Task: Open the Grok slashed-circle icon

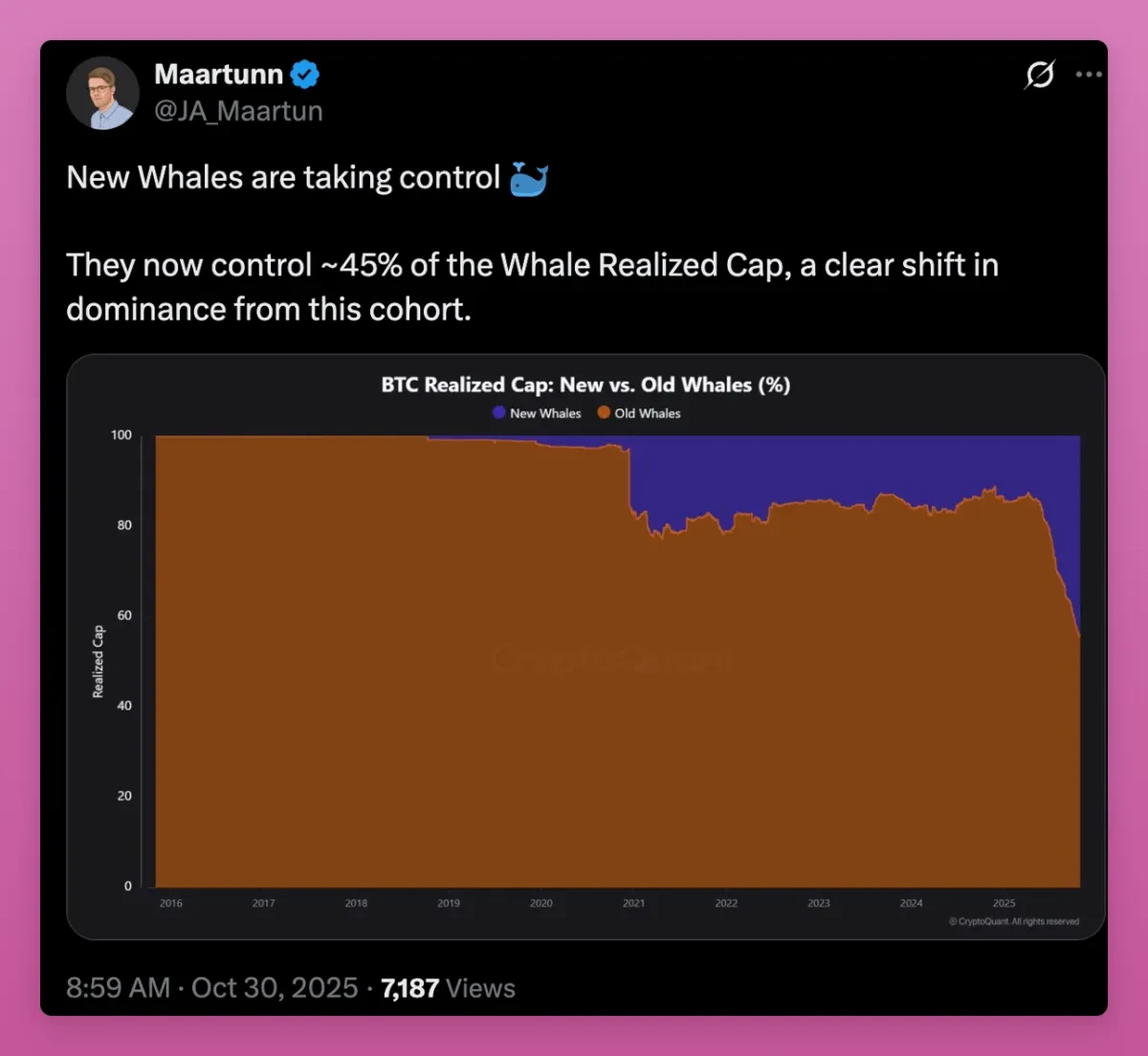Action: (1039, 74)
